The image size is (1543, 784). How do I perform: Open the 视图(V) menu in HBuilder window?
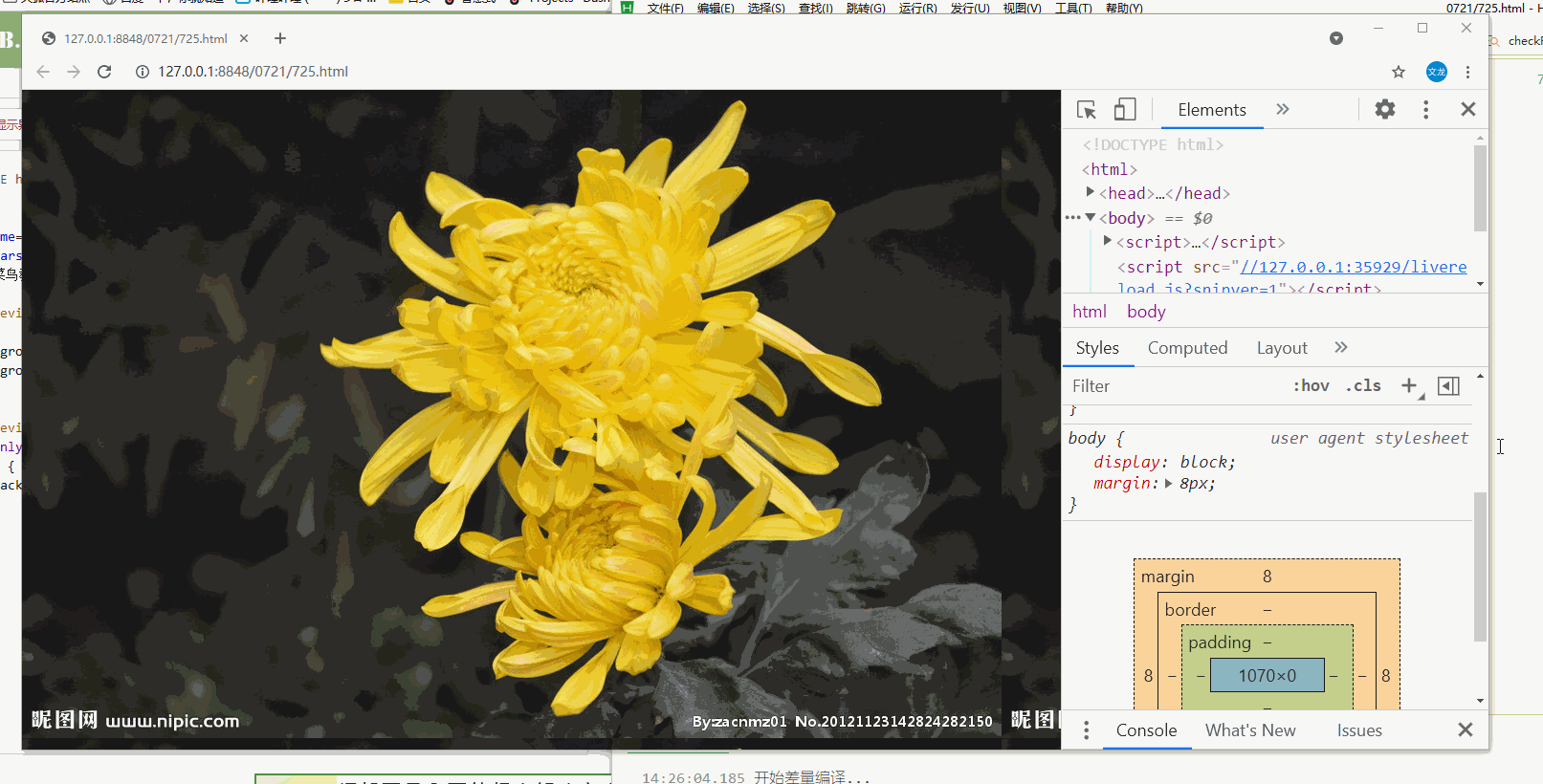click(x=1022, y=9)
